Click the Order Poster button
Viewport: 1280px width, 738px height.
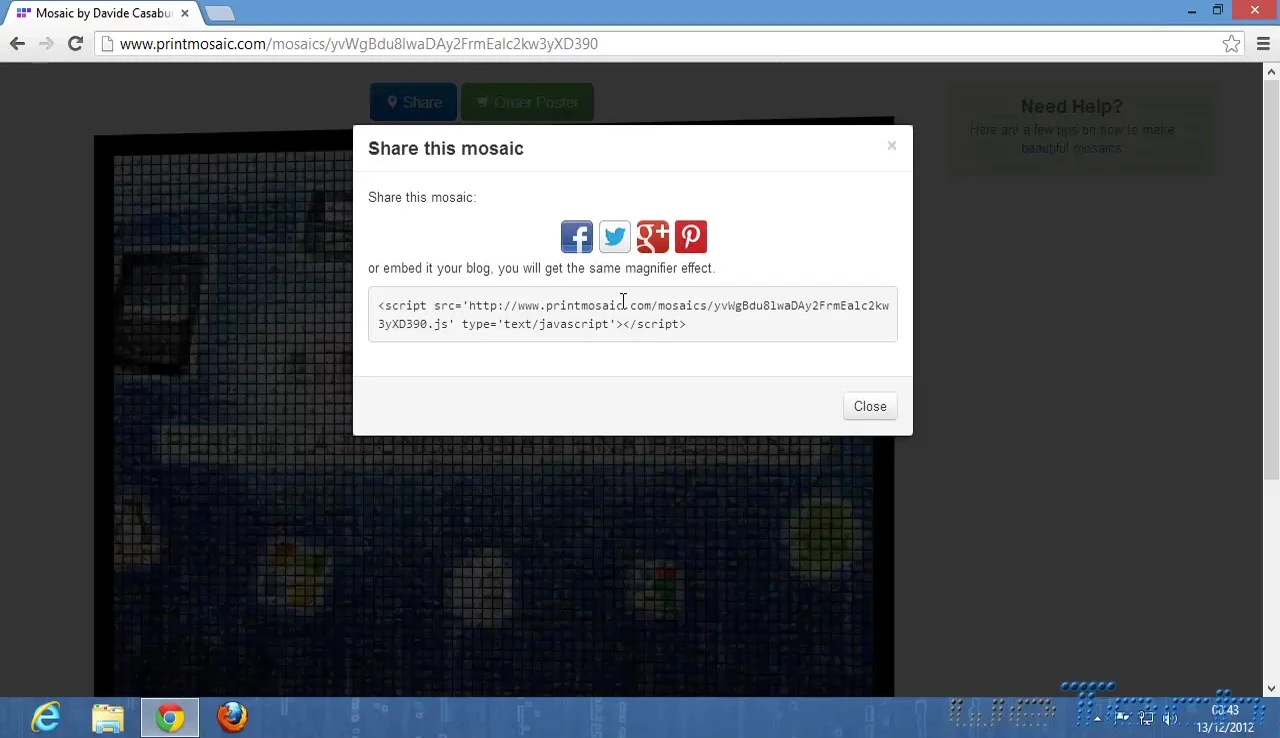click(x=527, y=102)
